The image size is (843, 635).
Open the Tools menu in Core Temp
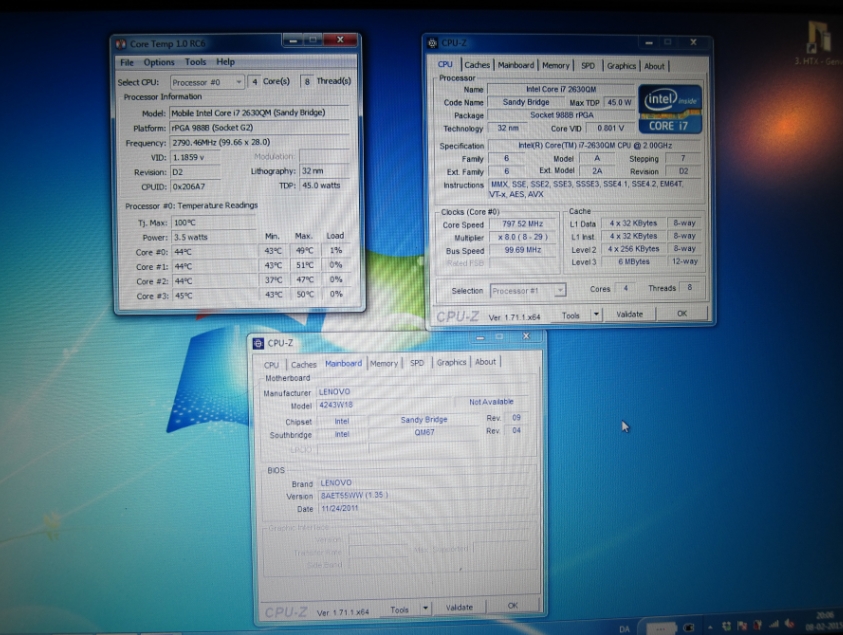coord(195,62)
